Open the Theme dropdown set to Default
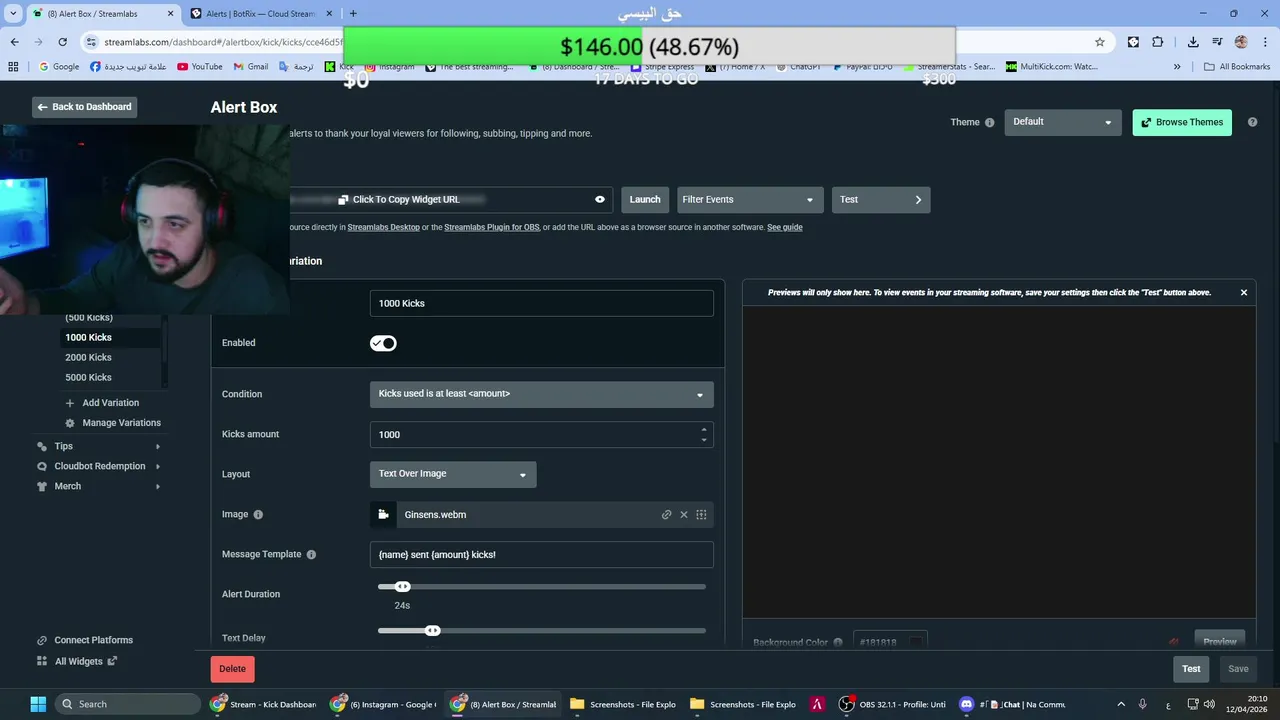Viewport: 1280px width, 720px height. point(1062,122)
